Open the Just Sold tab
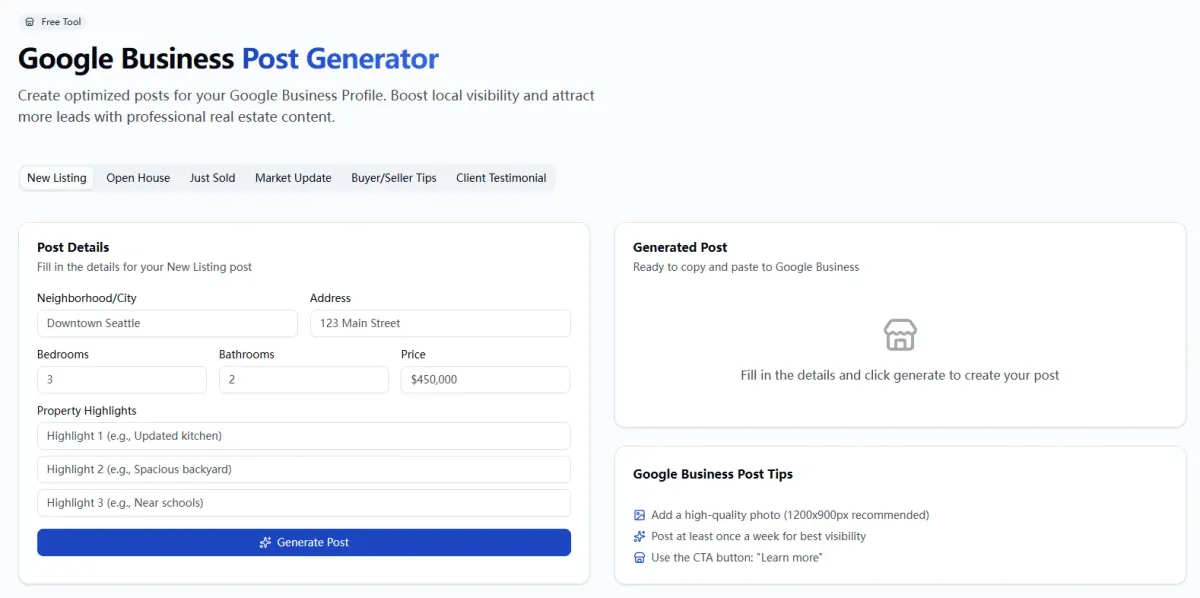 click(x=212, y=178)
